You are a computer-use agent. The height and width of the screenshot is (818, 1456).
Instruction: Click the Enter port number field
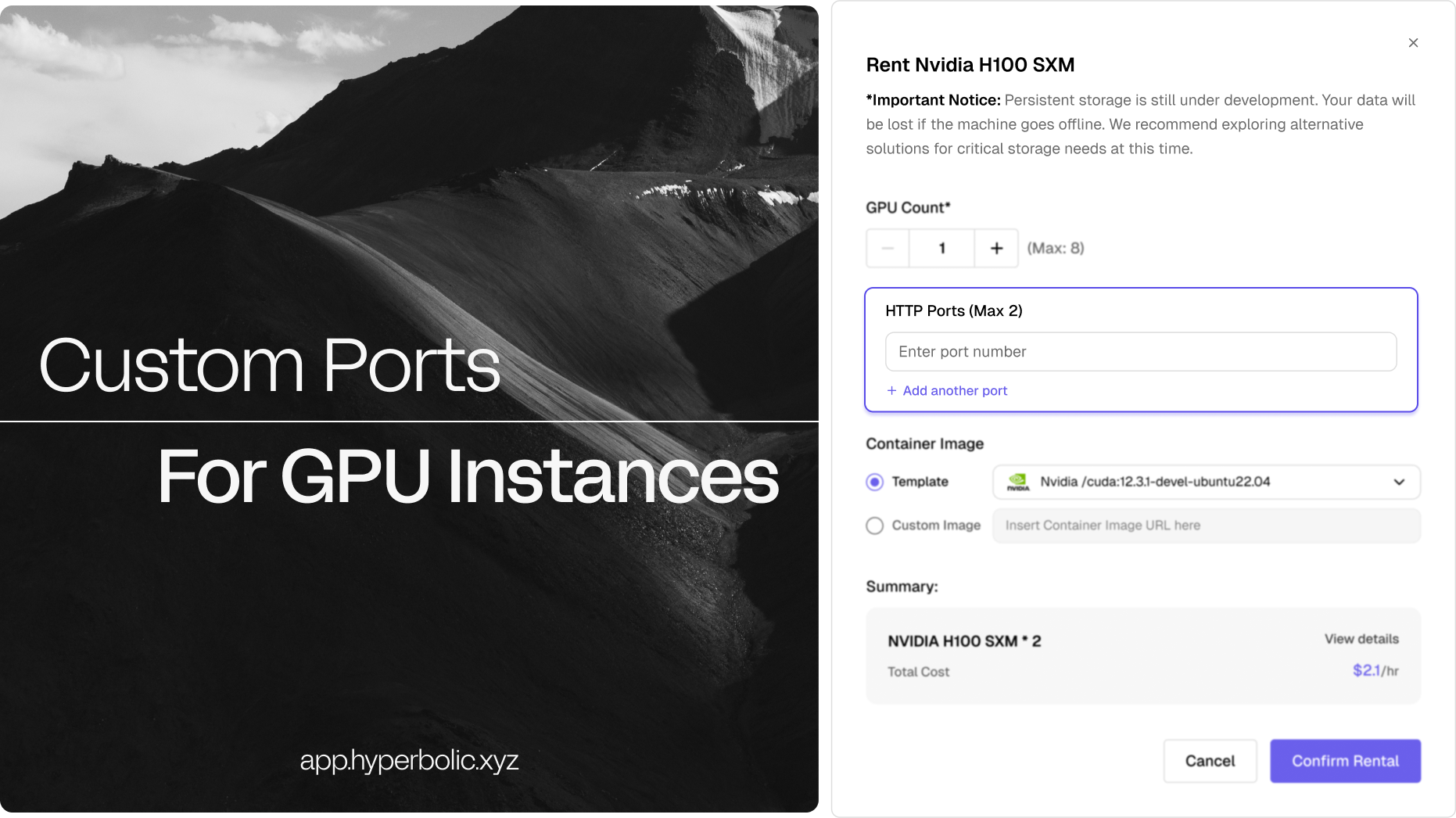(1140, 352)
